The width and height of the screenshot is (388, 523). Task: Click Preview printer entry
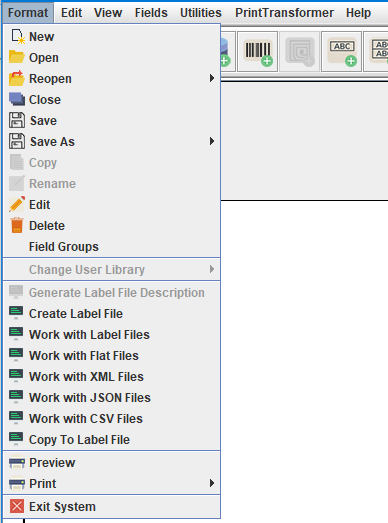point(111,463)
